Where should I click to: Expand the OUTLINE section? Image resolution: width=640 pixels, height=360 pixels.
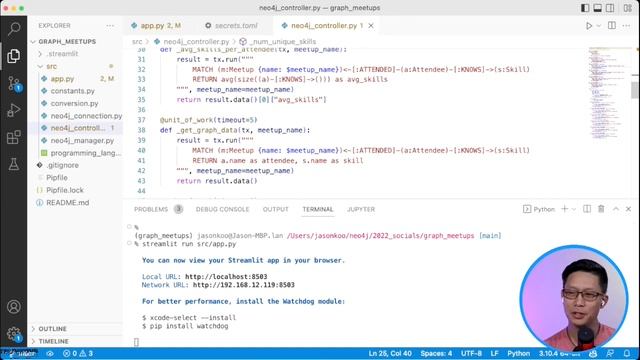tap(52, 329)
